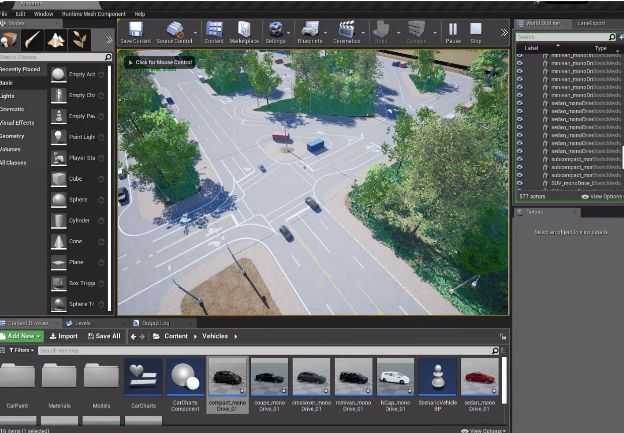
Task: Choose the Paint mode brush icon
Action: click(x=32, y=39)
